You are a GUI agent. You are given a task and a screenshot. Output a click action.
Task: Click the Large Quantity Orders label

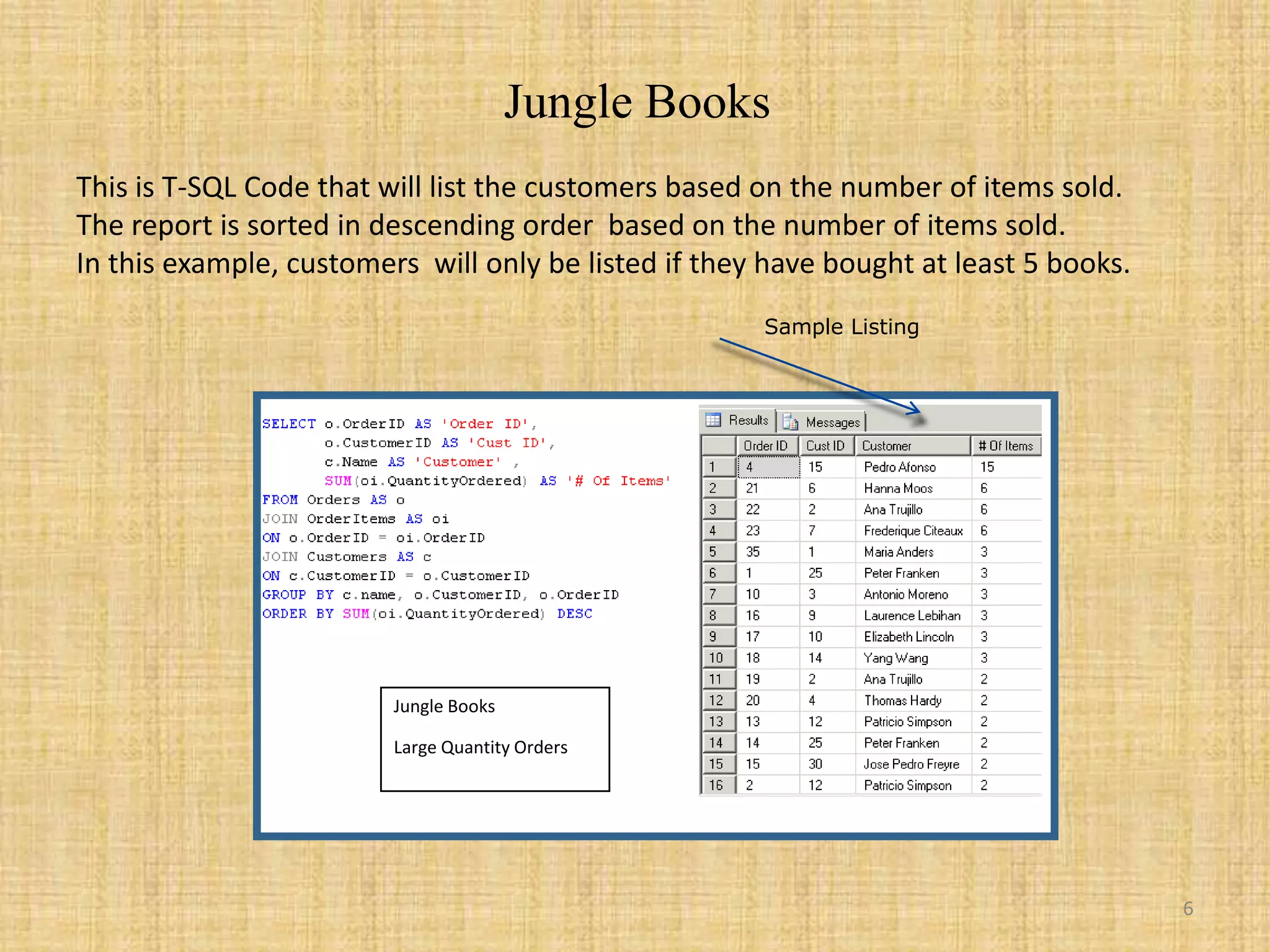pos(481,747)
